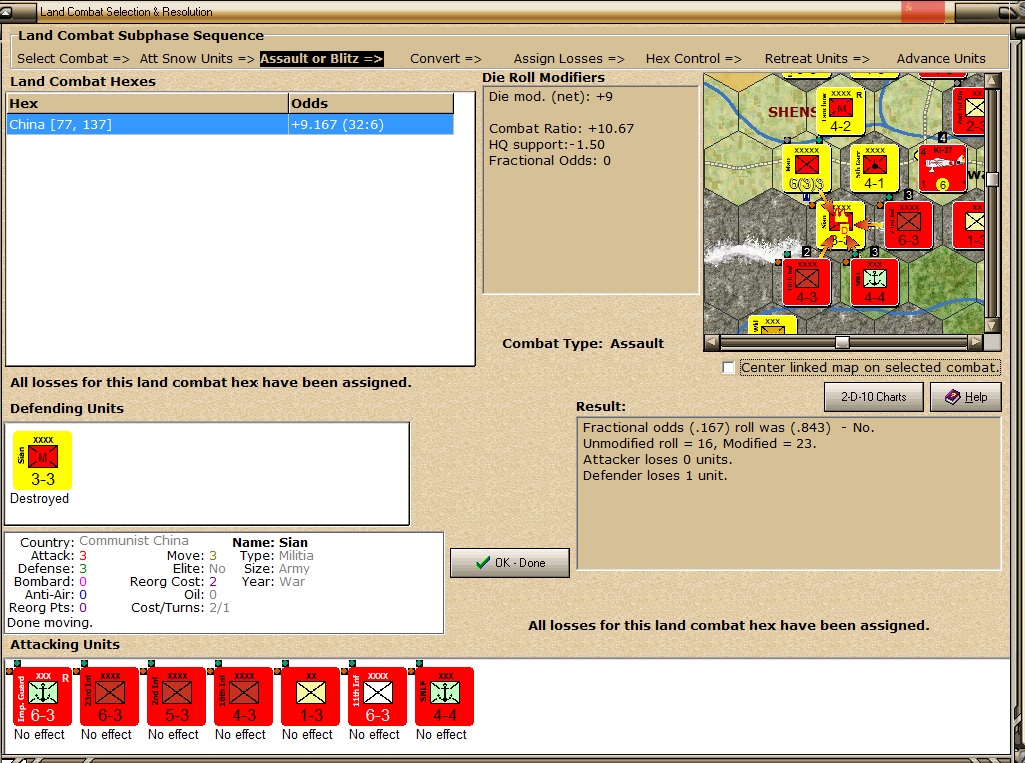Click the Odds column header
The image size is (1025, 763).
(x=371, y=103)
